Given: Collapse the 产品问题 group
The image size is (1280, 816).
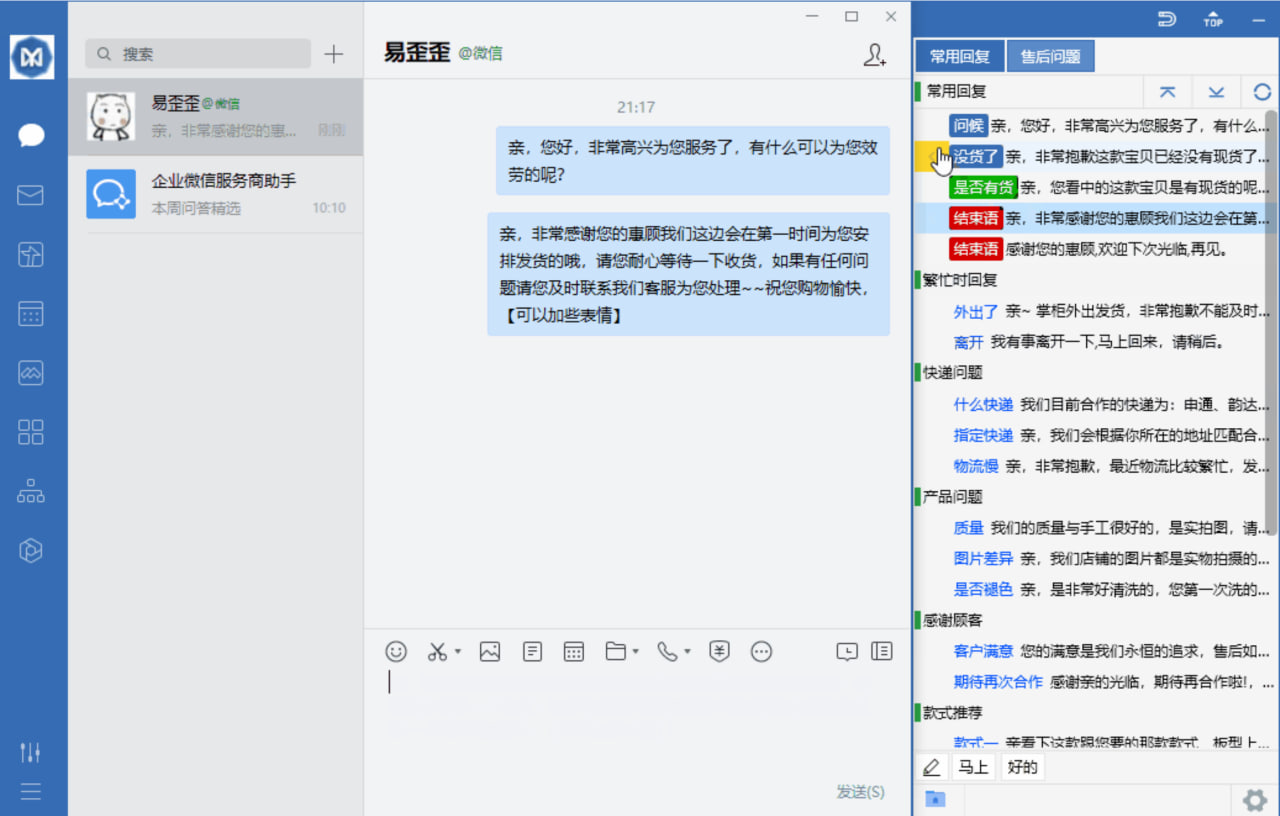Looking at the screenshot, I should [x=952, y=497].
